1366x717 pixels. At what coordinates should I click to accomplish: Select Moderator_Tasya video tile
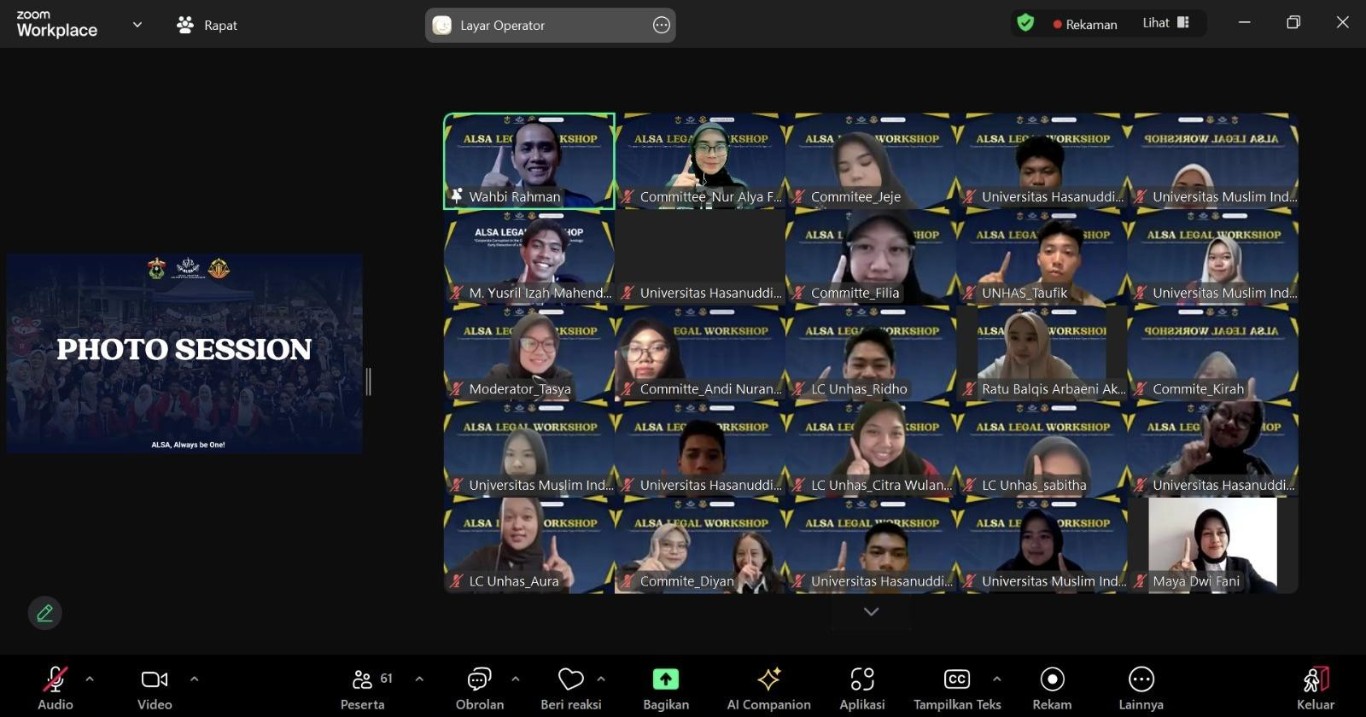[x=529, y=353]
